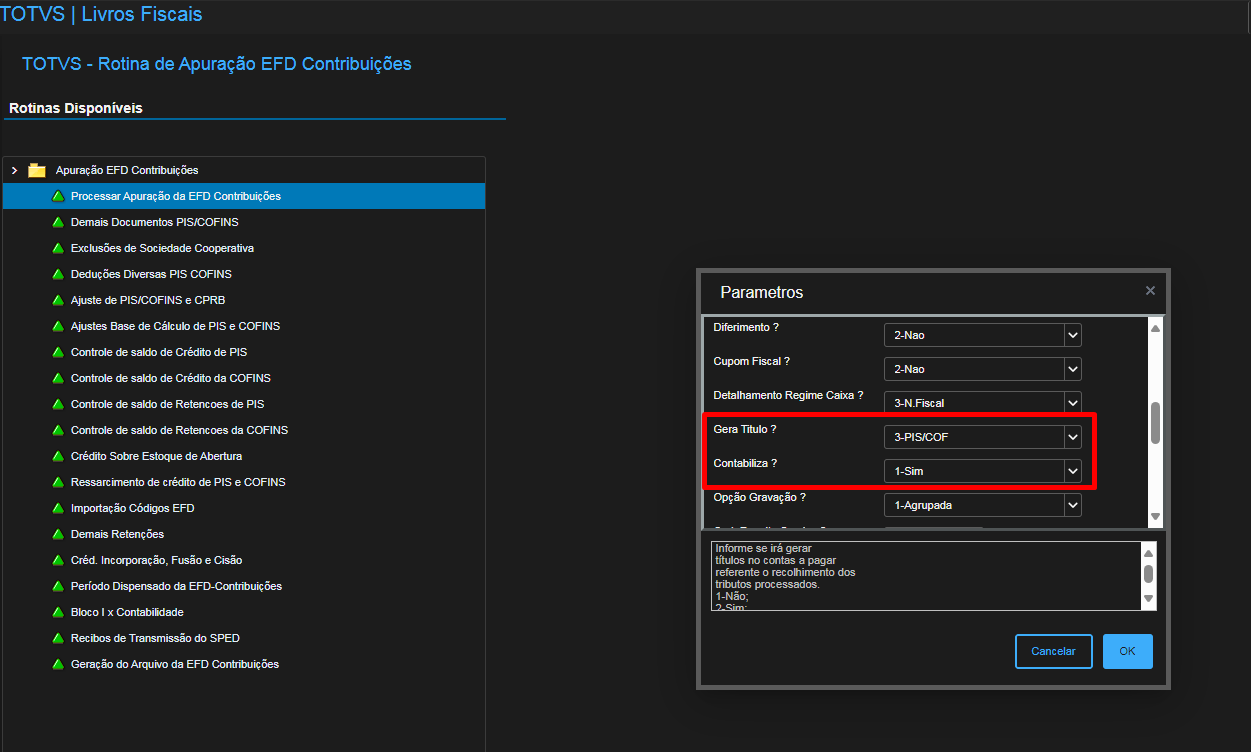The image size is (1251, 752).
Task: Open the Diferimento dropdown
Action: 1073,335
